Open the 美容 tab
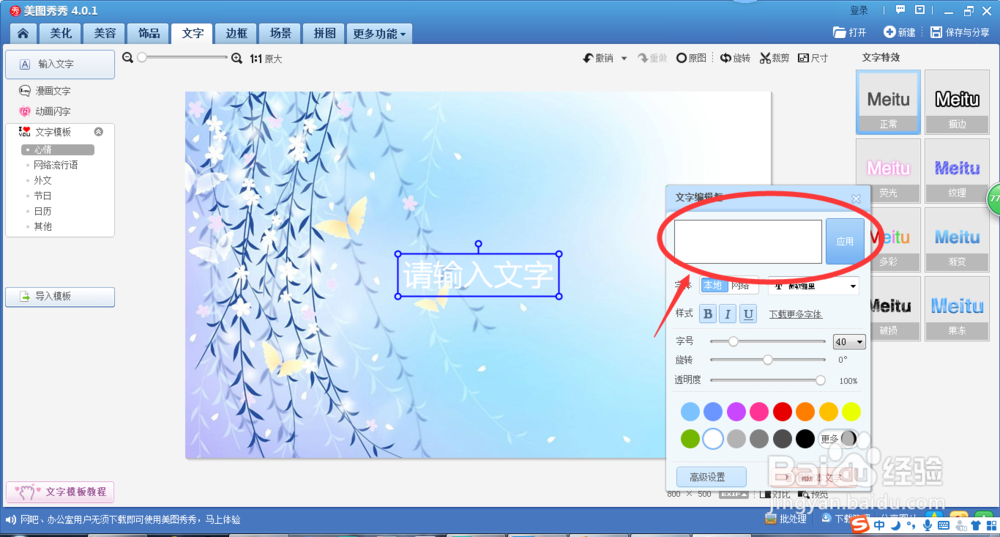Viewport: 1000px width, 537px height. 105,34
